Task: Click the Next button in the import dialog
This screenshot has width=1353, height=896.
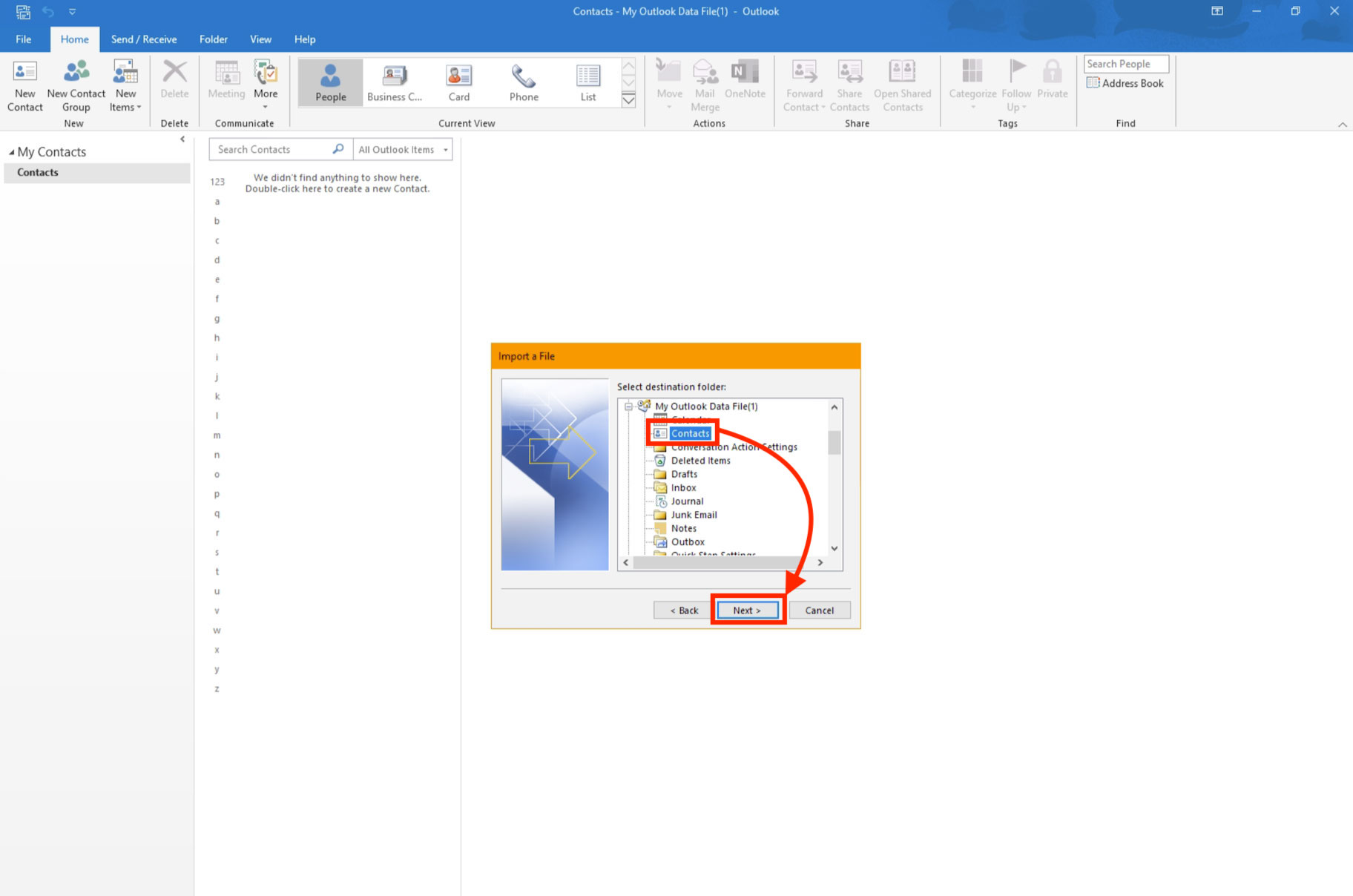Action: (x=747, y=610)
